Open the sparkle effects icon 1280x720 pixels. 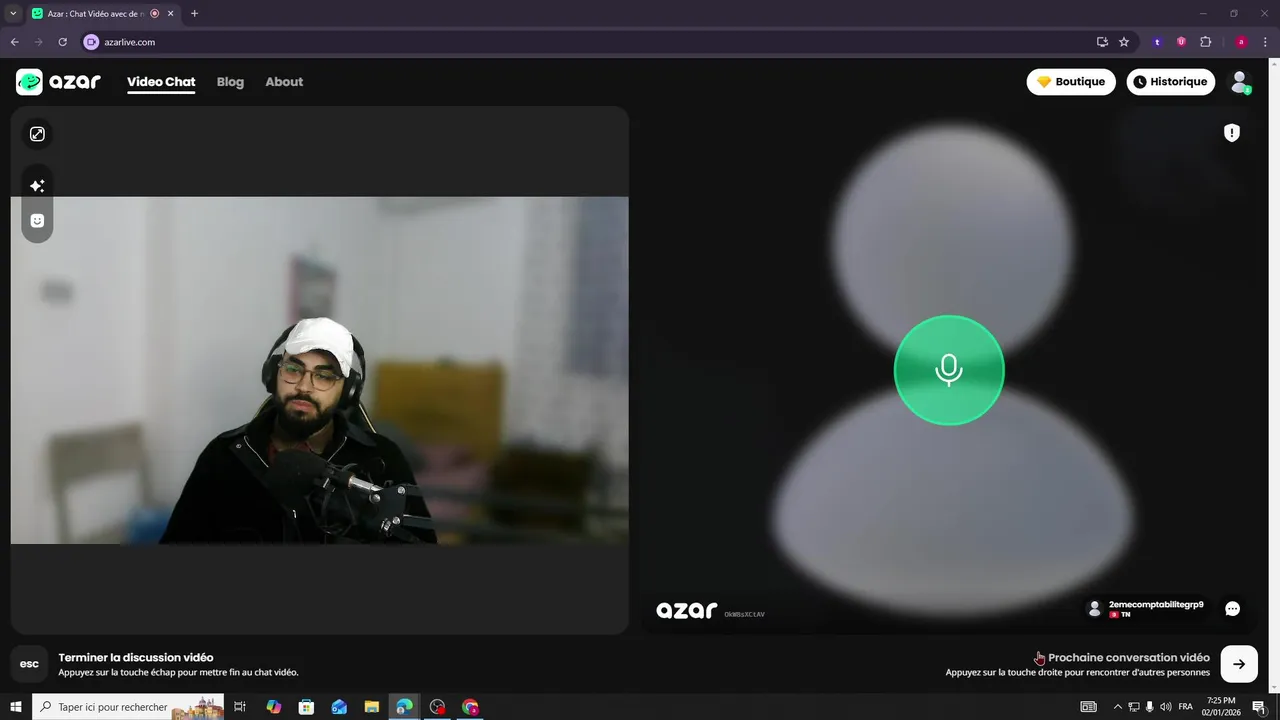pos(37,186)
